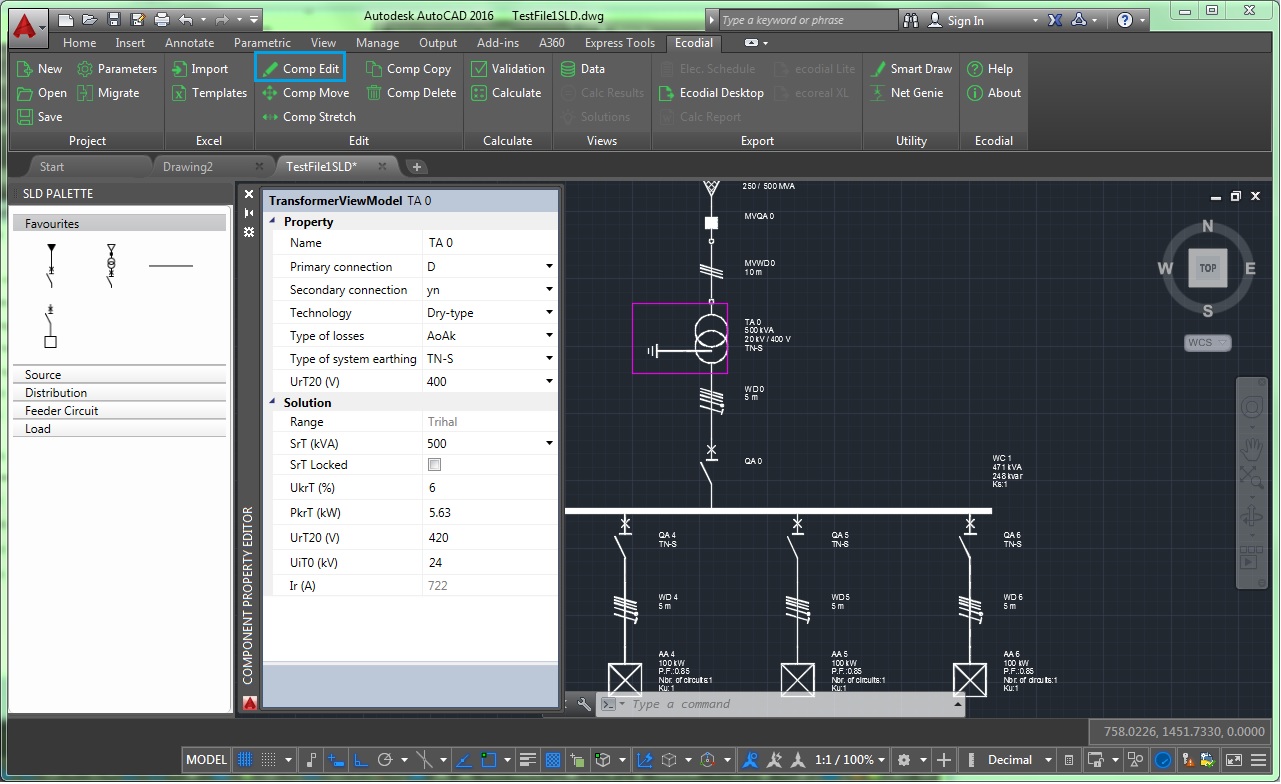Click Sign In in the title bar
The image size is (1281, 784).
click(x=957, y=20)
